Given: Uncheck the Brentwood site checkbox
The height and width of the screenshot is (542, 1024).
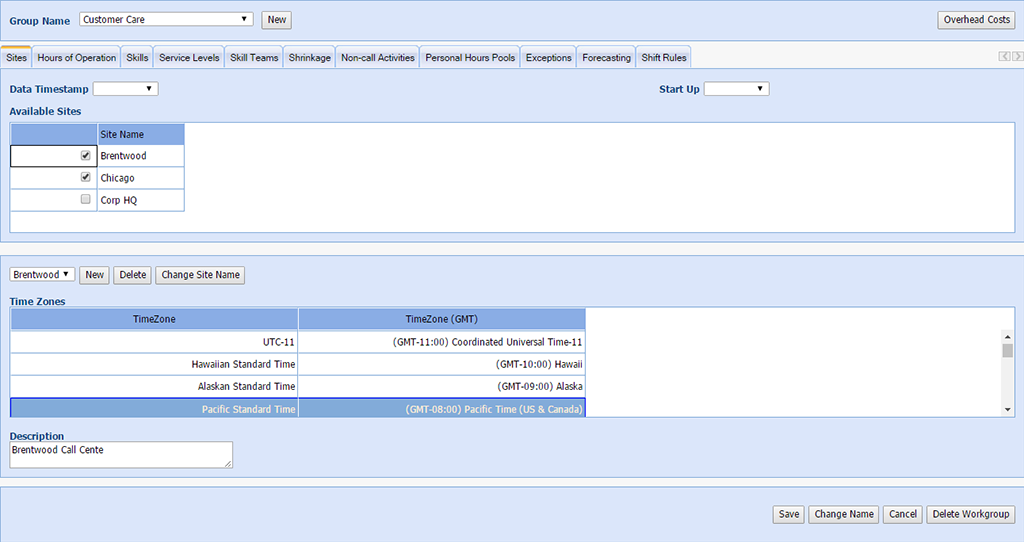Looking at the screenshot, I should pyautogui.click(x=86, y=156).
